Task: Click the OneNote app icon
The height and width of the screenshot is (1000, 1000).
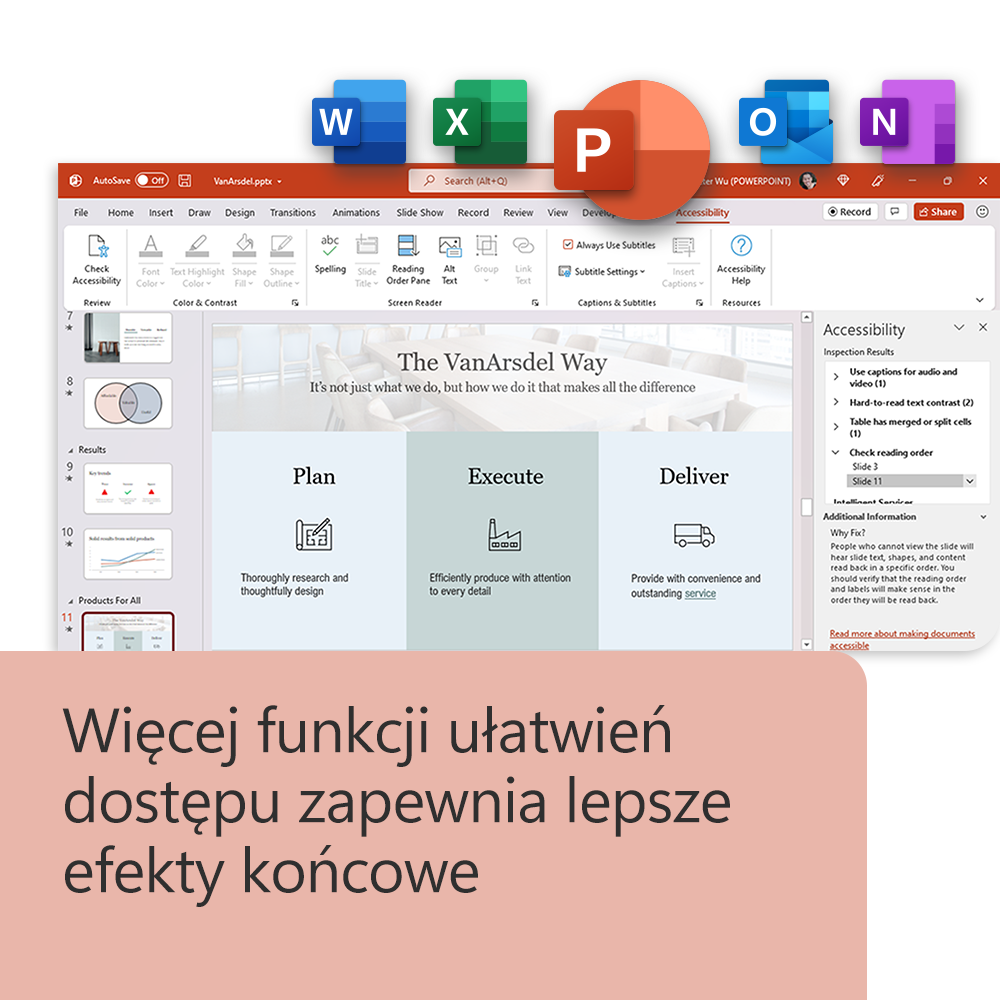Action: (x=908, y=121)
